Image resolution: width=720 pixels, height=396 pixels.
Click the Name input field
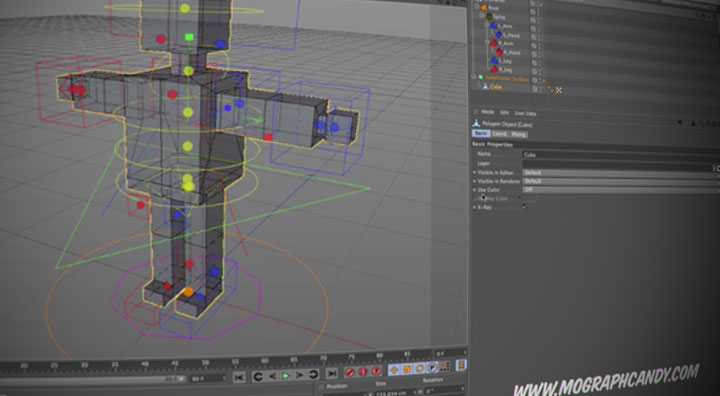pos(621,155)
